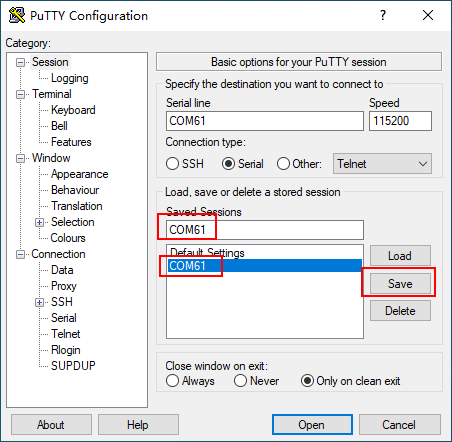The width and height of the screenshot is (452, 442).
Task: Choose the Other connection type radio
Action: point(299,164)
